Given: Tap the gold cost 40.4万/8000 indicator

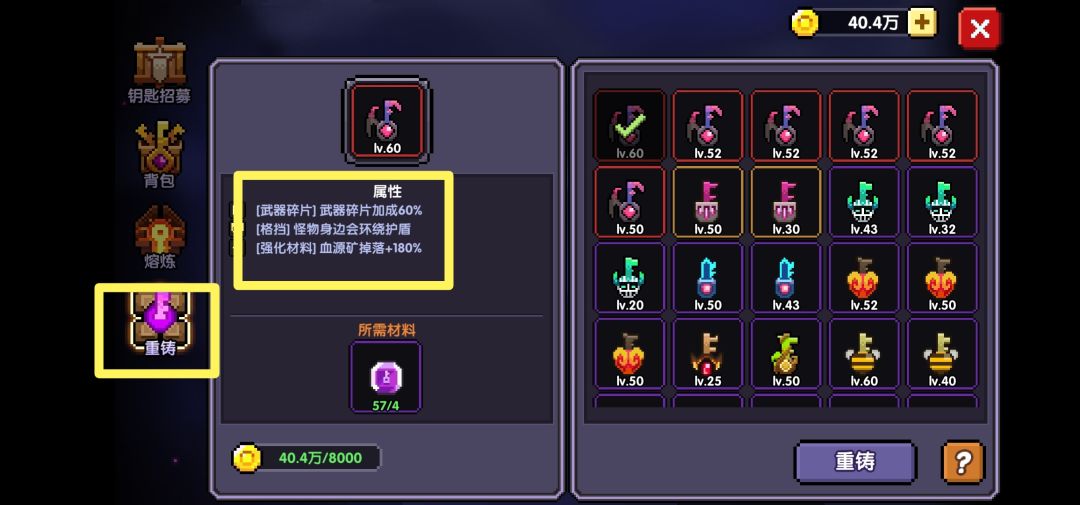Looking at the screenshot, I should coord(306,458).
